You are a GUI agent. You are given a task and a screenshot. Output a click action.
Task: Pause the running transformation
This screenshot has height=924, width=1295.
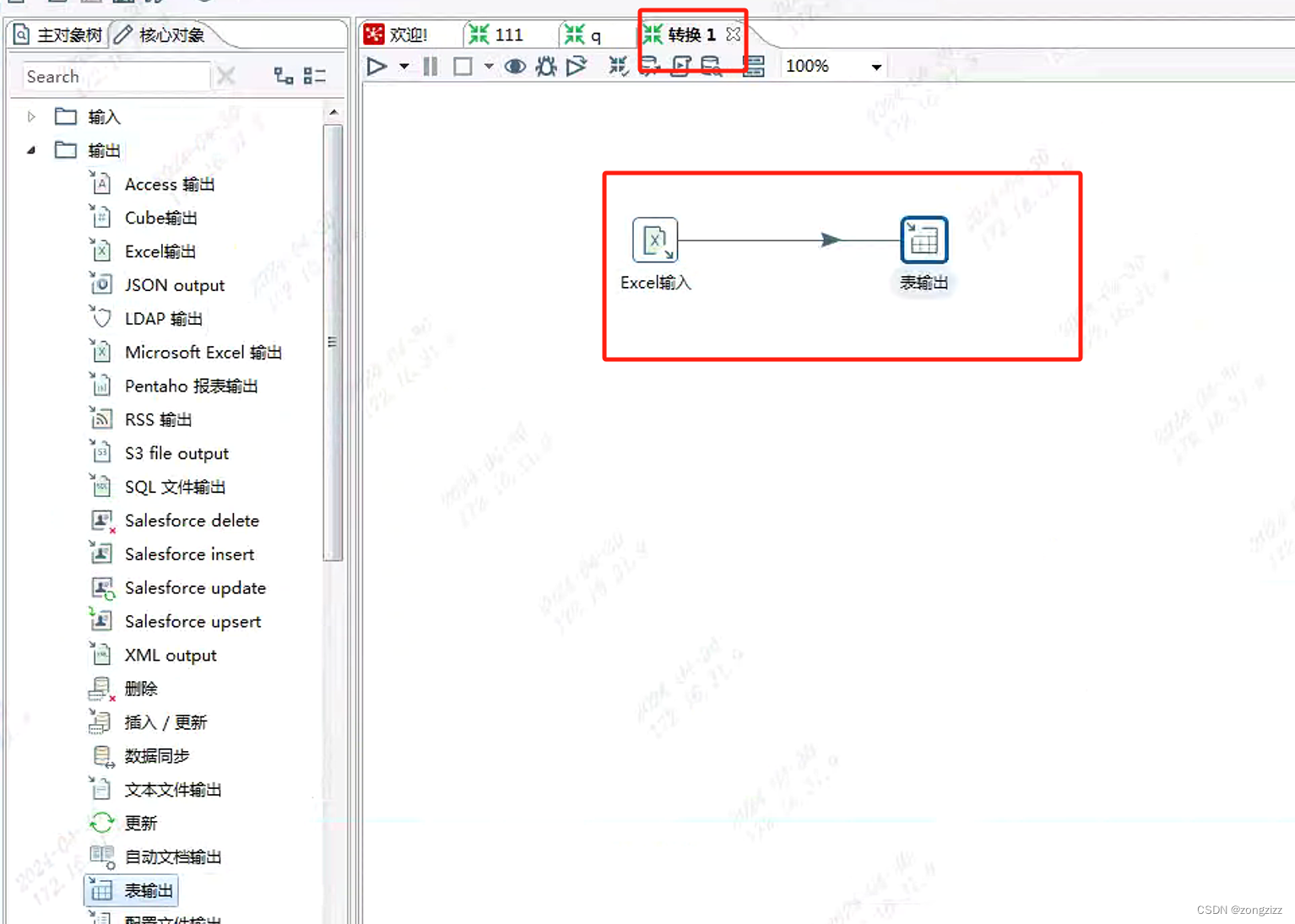[x=430, y=66]
